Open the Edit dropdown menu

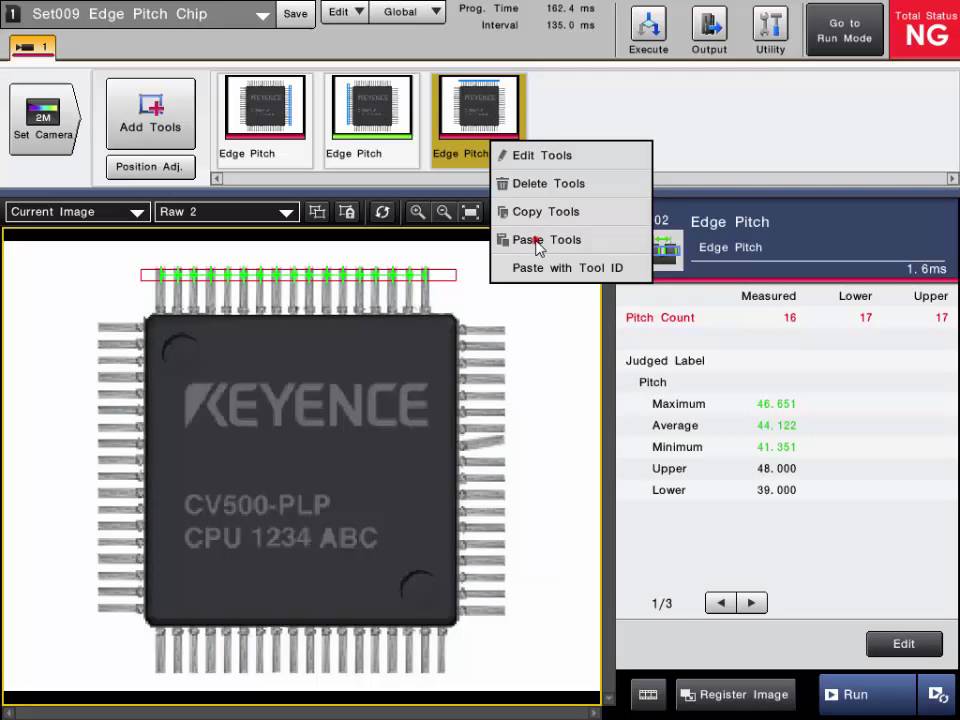coord(345,12)
